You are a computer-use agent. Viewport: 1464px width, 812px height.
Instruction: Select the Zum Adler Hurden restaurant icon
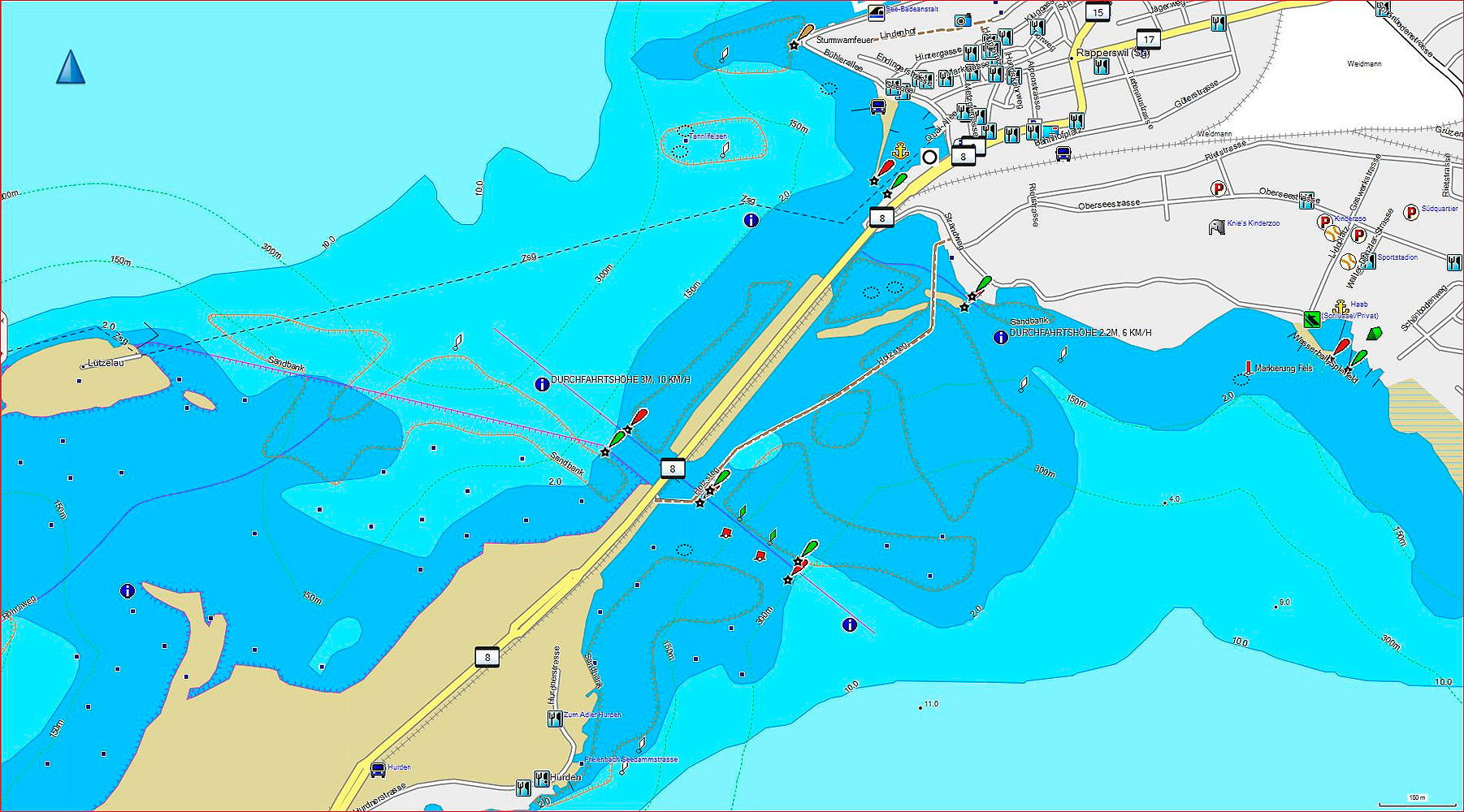pos(555,719)
